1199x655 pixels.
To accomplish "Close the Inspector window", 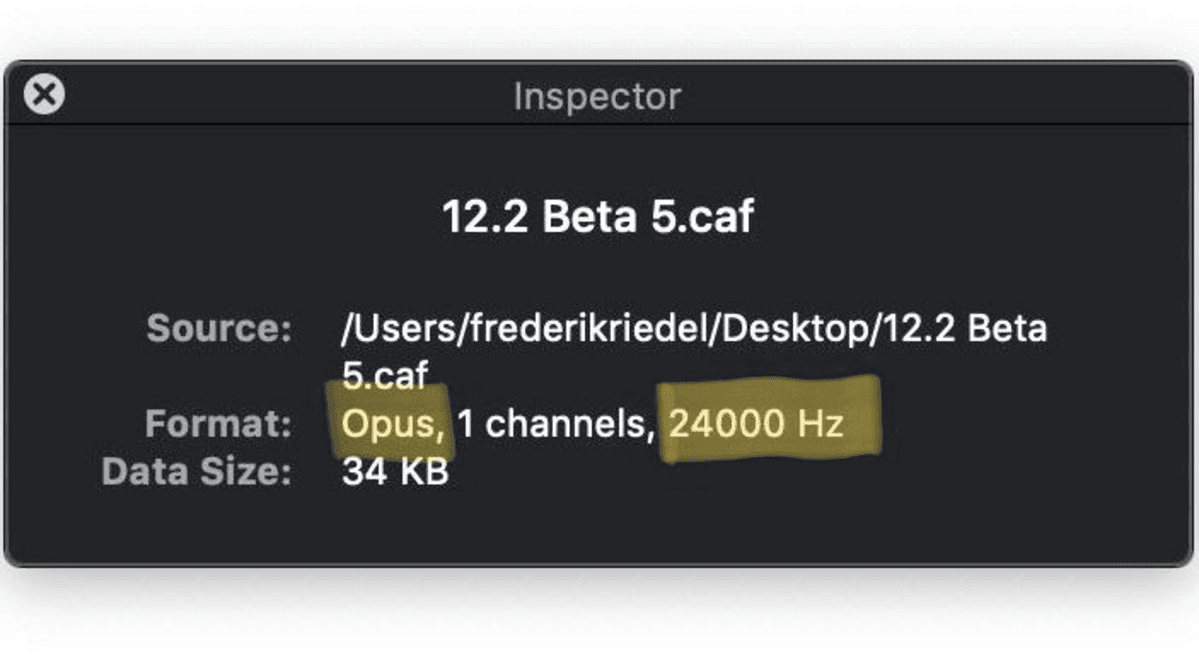I will [44, 95].
